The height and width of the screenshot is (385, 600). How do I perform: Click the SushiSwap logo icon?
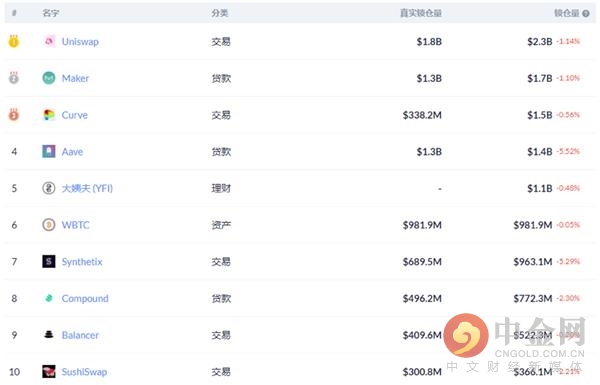pyautogui.click(x=49, y=372)
